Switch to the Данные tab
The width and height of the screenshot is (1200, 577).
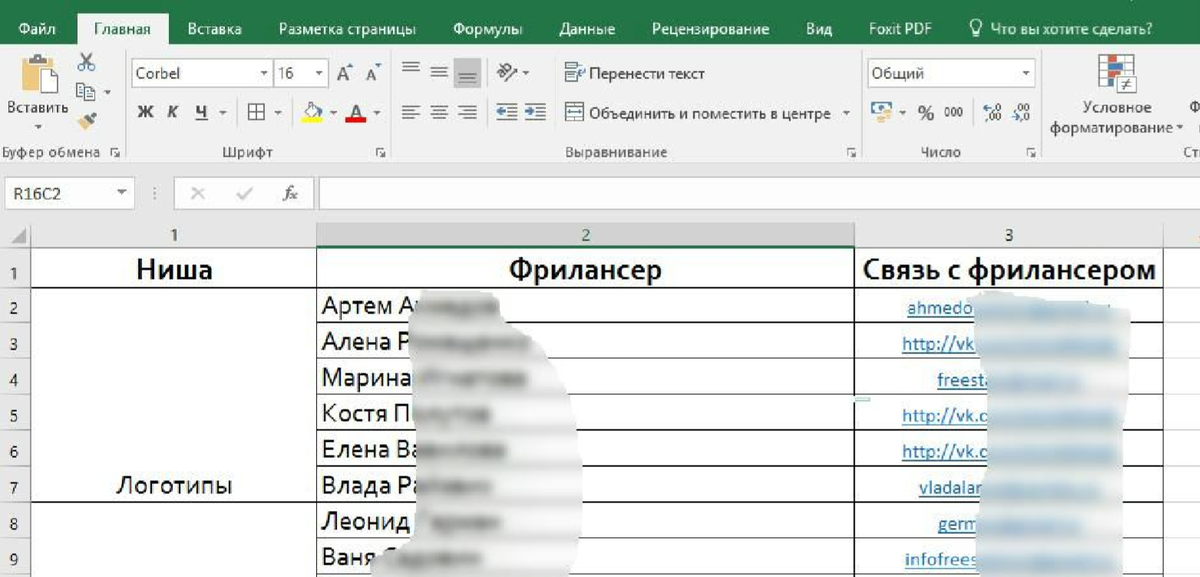[587, 29]
